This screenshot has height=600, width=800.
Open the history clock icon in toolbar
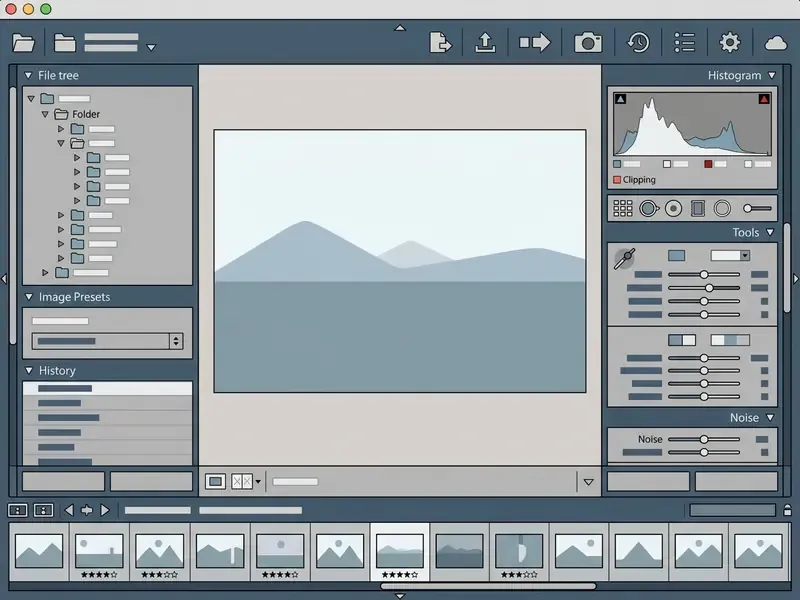point(638,42)
